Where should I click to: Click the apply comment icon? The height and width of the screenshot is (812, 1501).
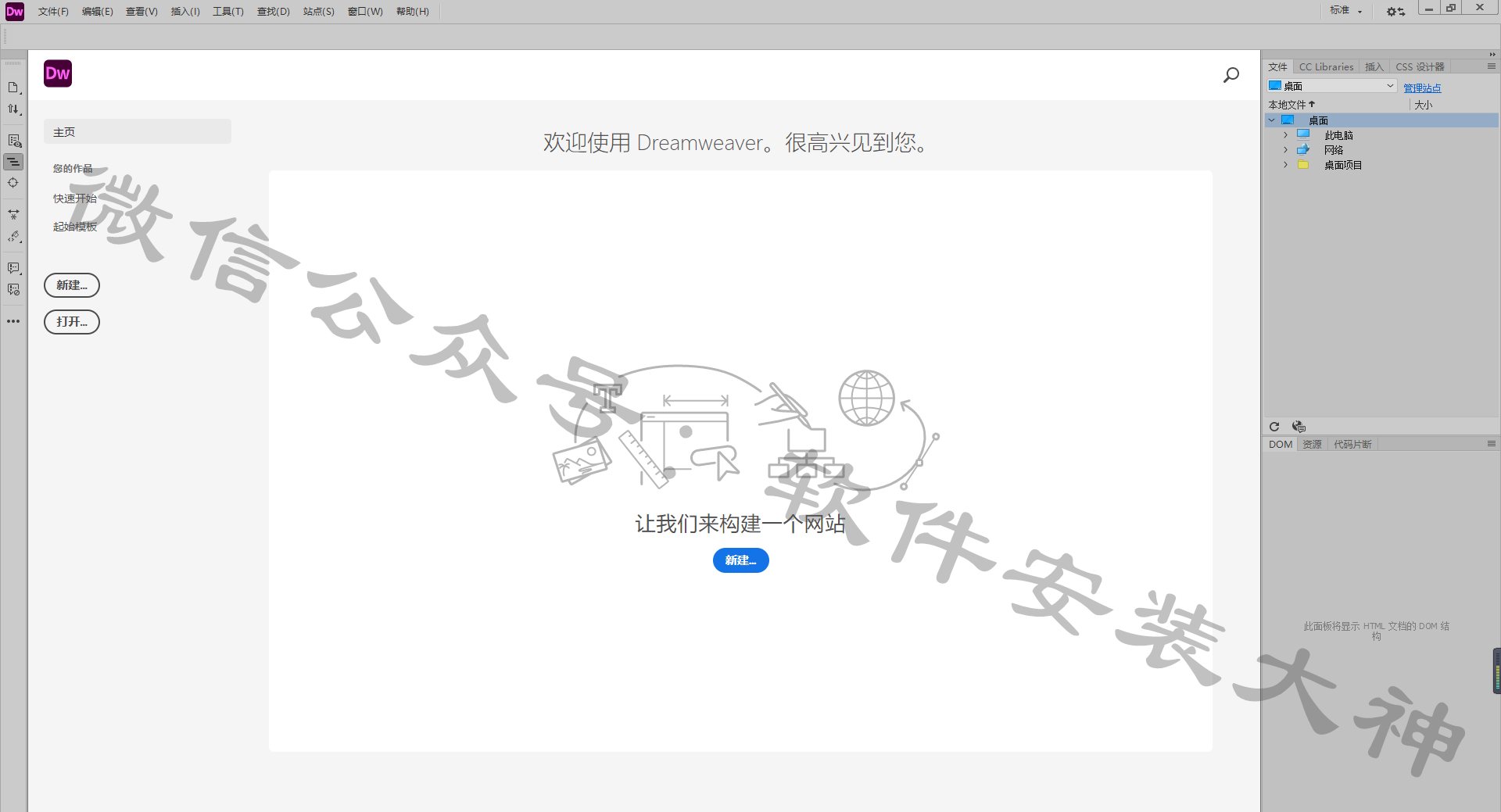click(13, 268)
